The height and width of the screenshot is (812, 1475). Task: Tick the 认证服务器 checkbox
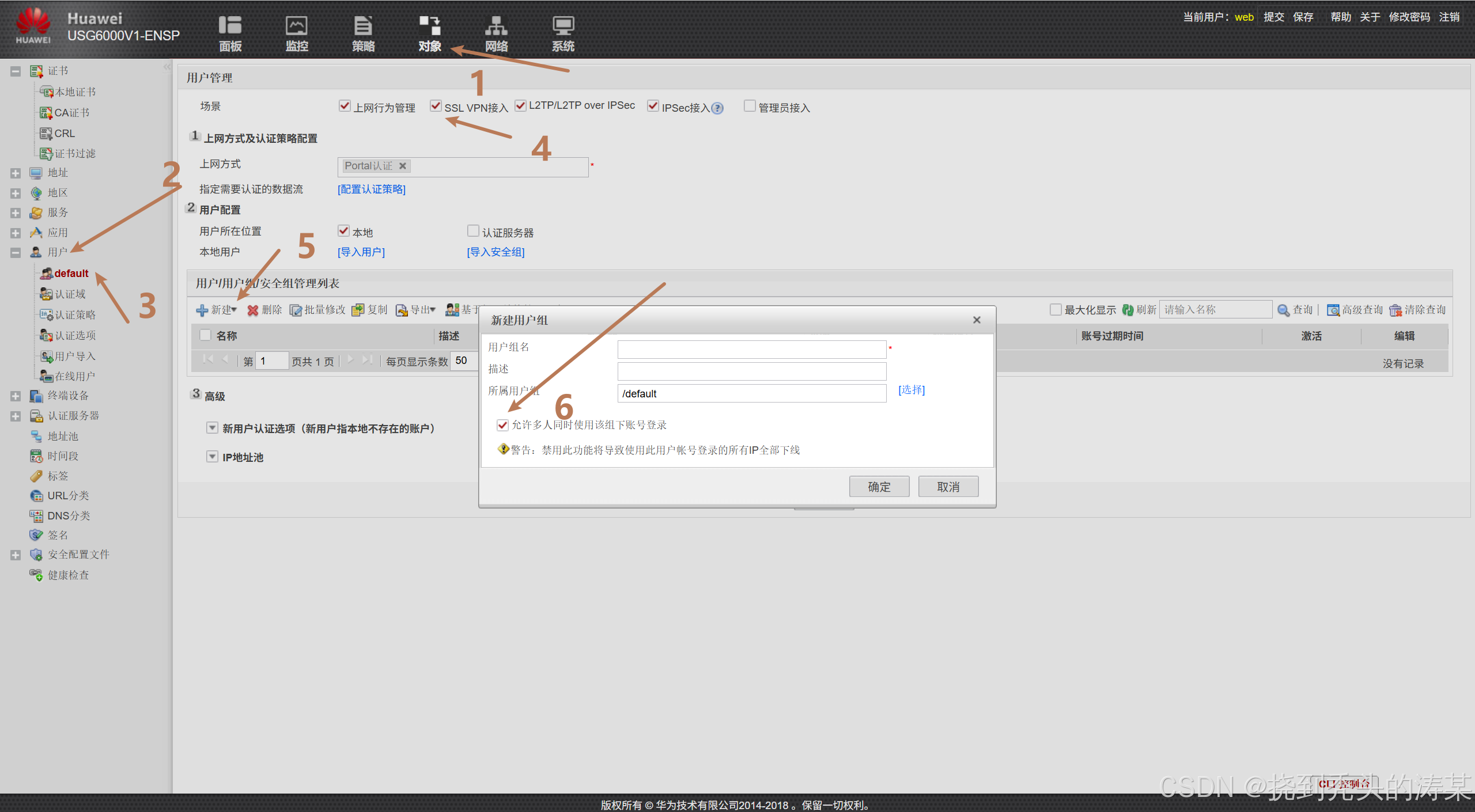click(x=473, y=232)
